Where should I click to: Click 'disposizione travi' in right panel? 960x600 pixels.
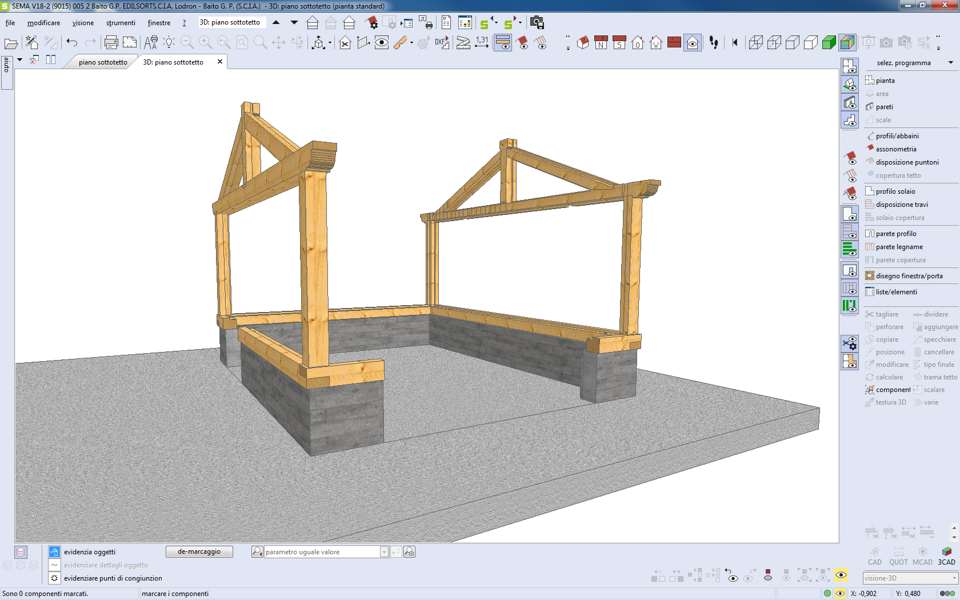tap(901, 204)
